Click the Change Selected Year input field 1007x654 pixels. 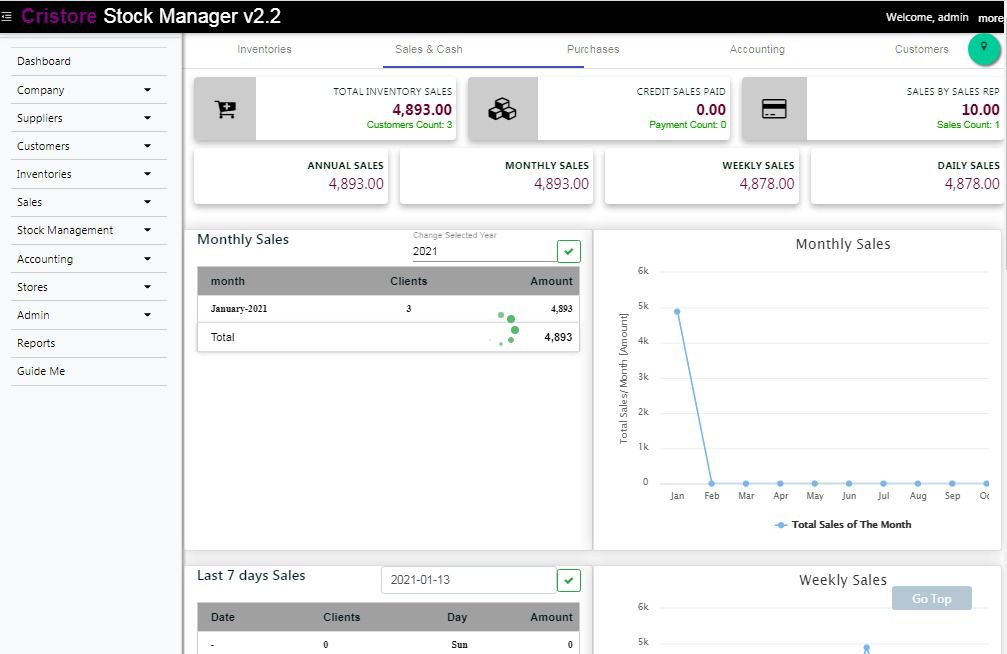[483, 251]
